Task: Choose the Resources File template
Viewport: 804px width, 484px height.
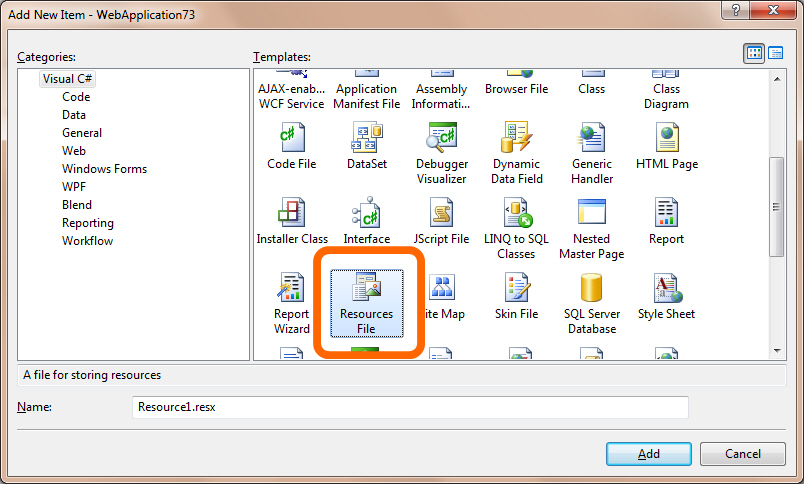Action: point(367,304)
